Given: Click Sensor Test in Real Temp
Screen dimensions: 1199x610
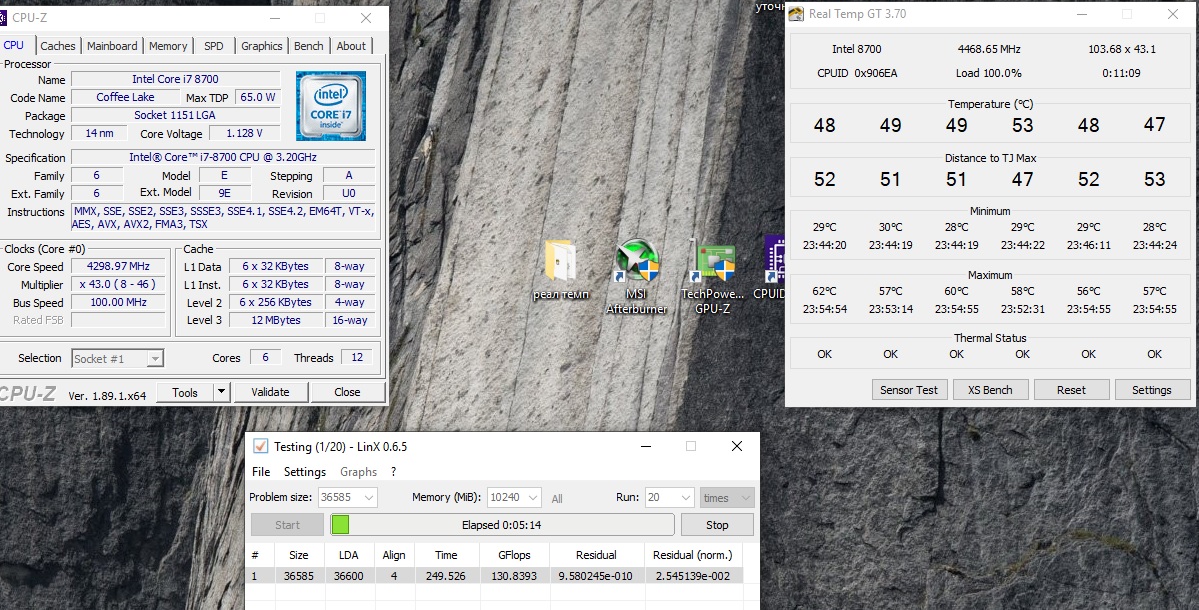Looking at the screenshot, I should coord(908,390).
